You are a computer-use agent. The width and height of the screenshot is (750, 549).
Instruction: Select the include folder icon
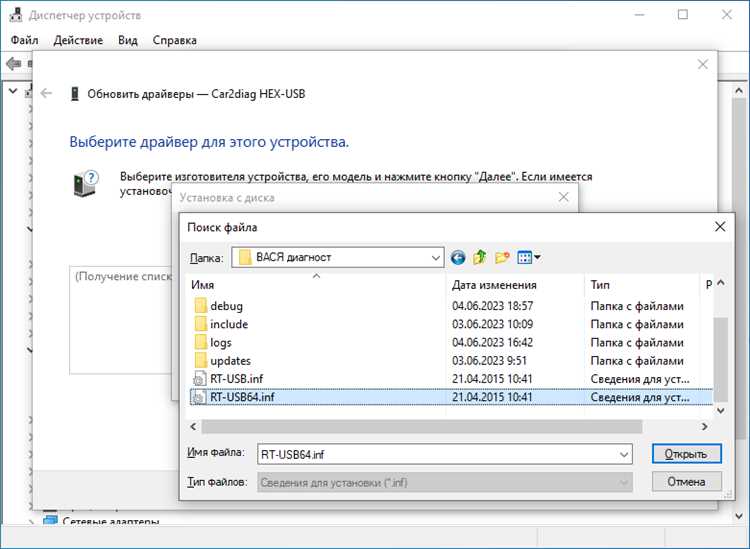pyautogui.click(x=200, y=324)
